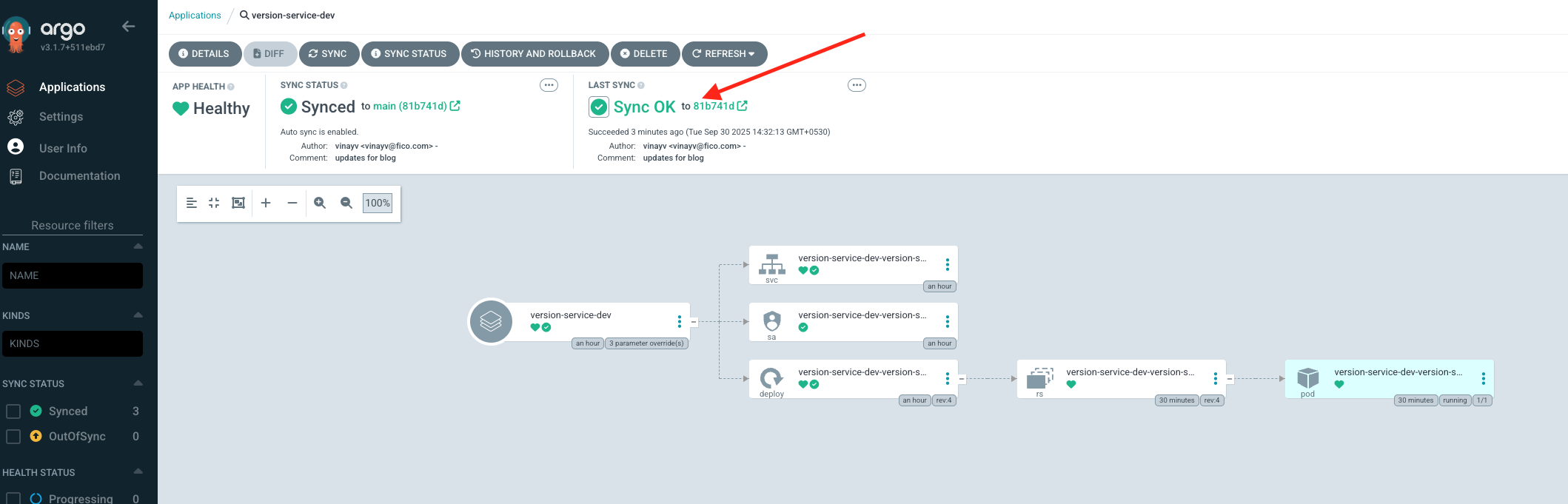Image resolution: width=1568 pixels, height=504 pixels.
Task: Click the History and Rollback button
Action: (535, 54)
